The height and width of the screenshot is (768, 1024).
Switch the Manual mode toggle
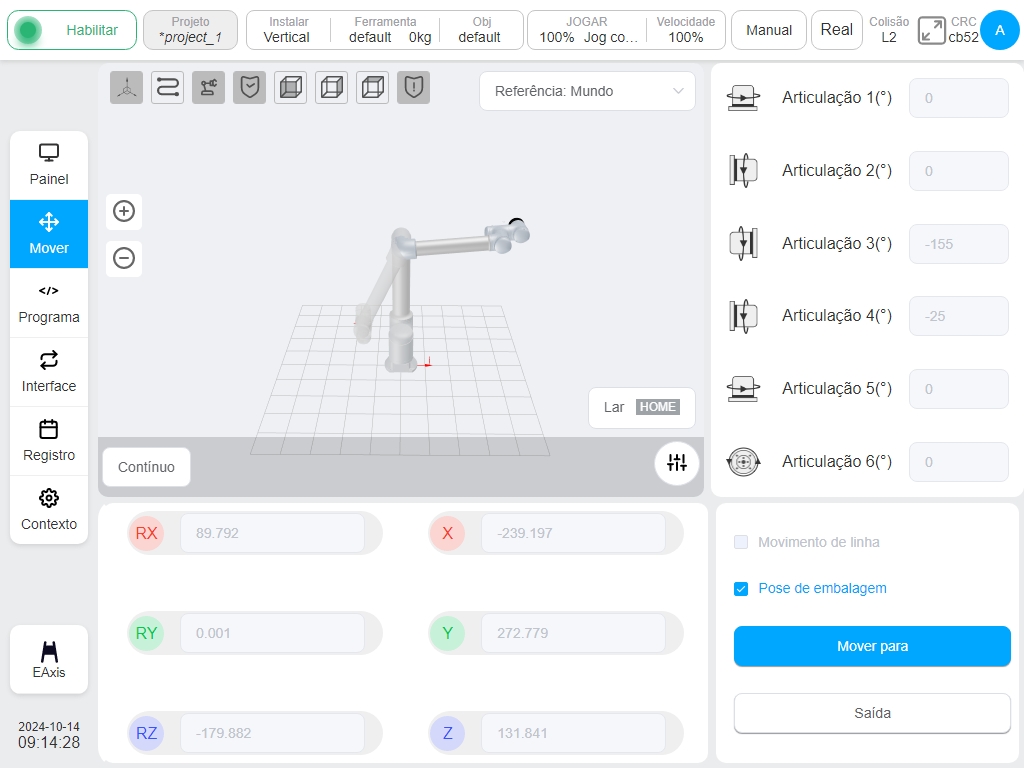point(769,30)
